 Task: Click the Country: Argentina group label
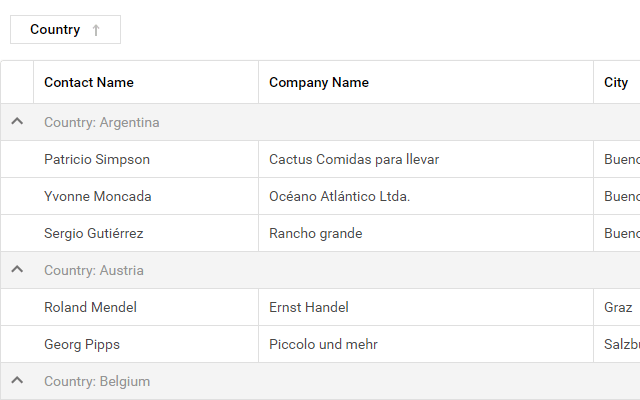pos(102,122)
